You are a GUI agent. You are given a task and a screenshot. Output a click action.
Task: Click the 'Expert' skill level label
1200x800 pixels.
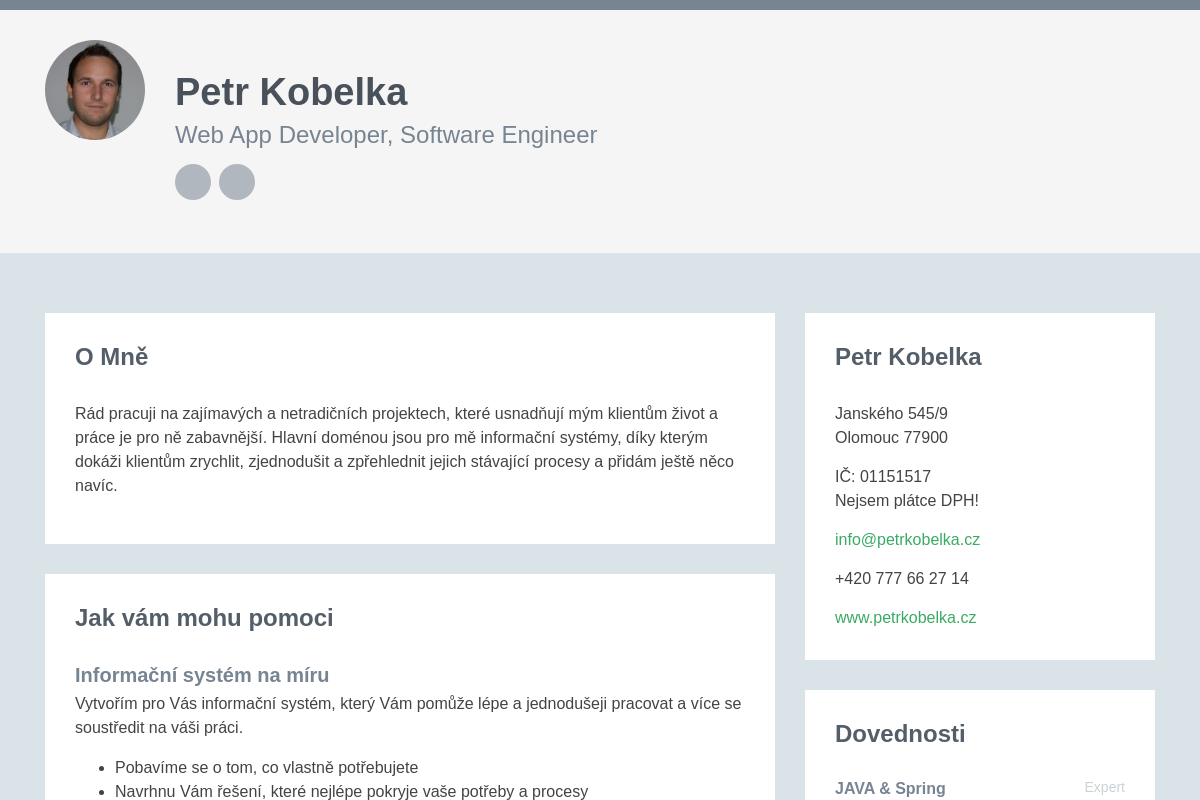point(1104,787)
